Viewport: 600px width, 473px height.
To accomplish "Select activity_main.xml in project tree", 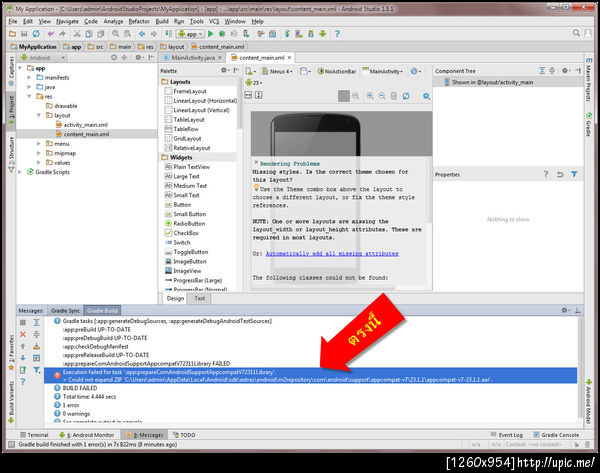I will point(82,125).
